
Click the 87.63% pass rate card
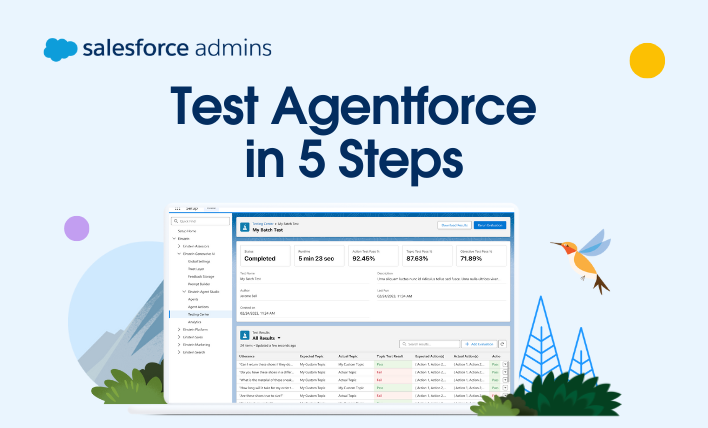point(427,256)
